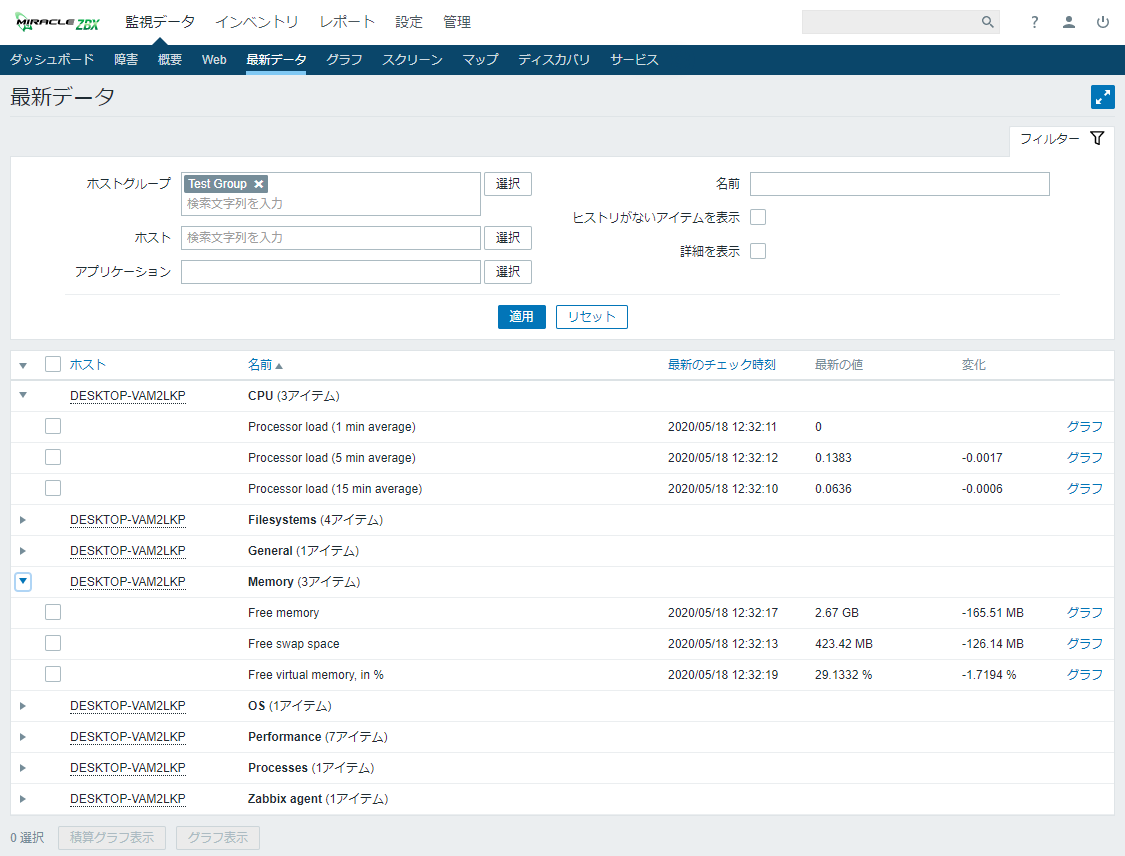Tick the checkbox for Free memory row
The height and width of the screenshot is (856, 1125).
click(53, 612)
